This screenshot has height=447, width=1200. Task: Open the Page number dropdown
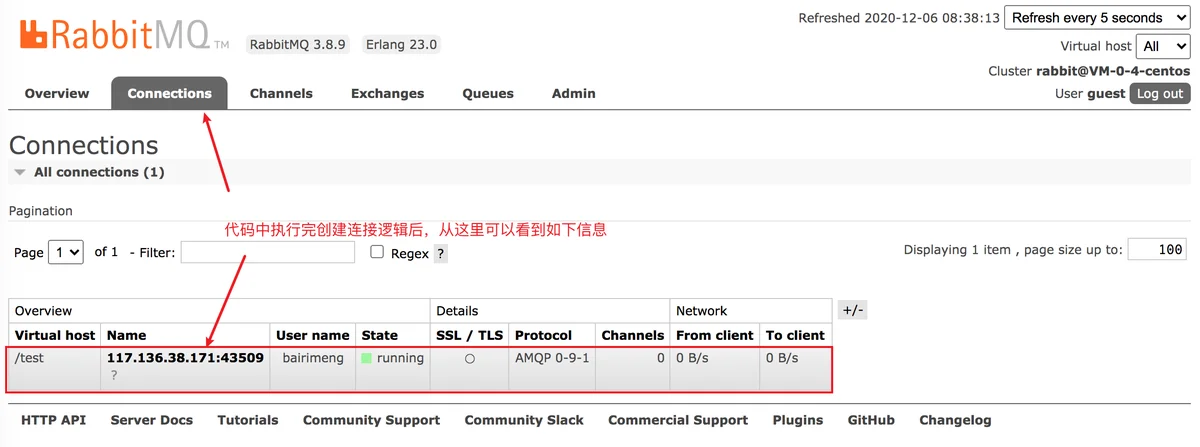(68, 253)
